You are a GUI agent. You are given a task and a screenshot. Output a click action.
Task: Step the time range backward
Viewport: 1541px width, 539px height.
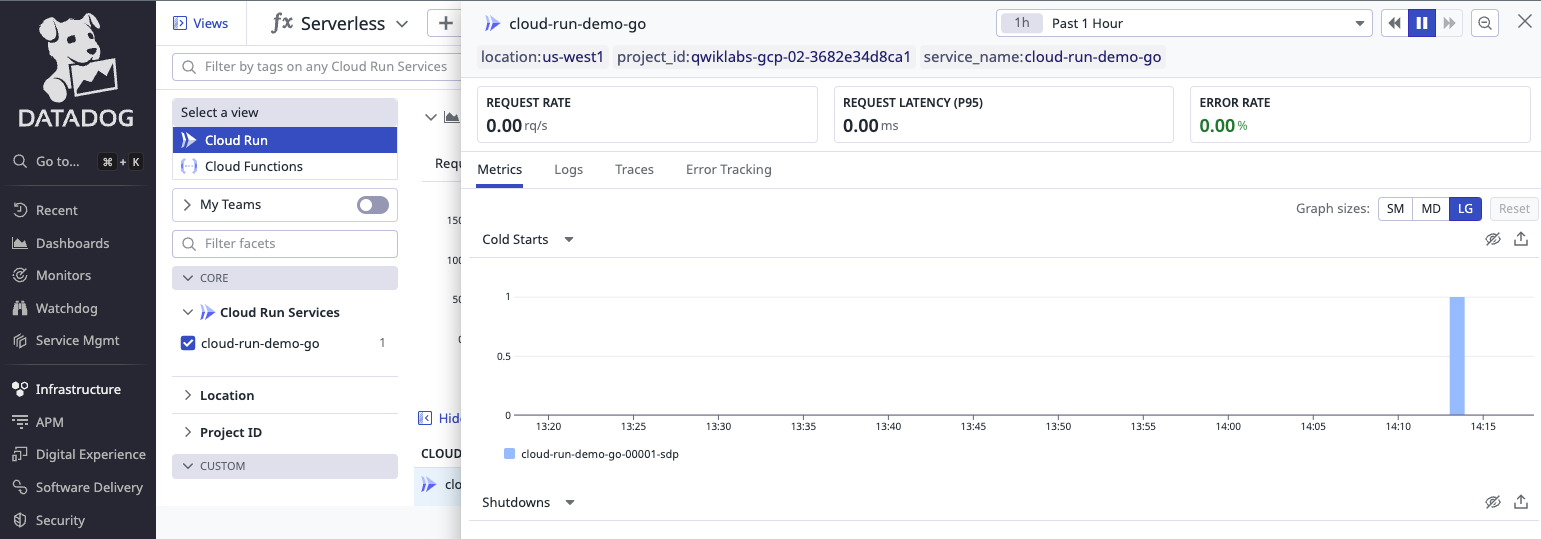click(x=1394, y=23)
